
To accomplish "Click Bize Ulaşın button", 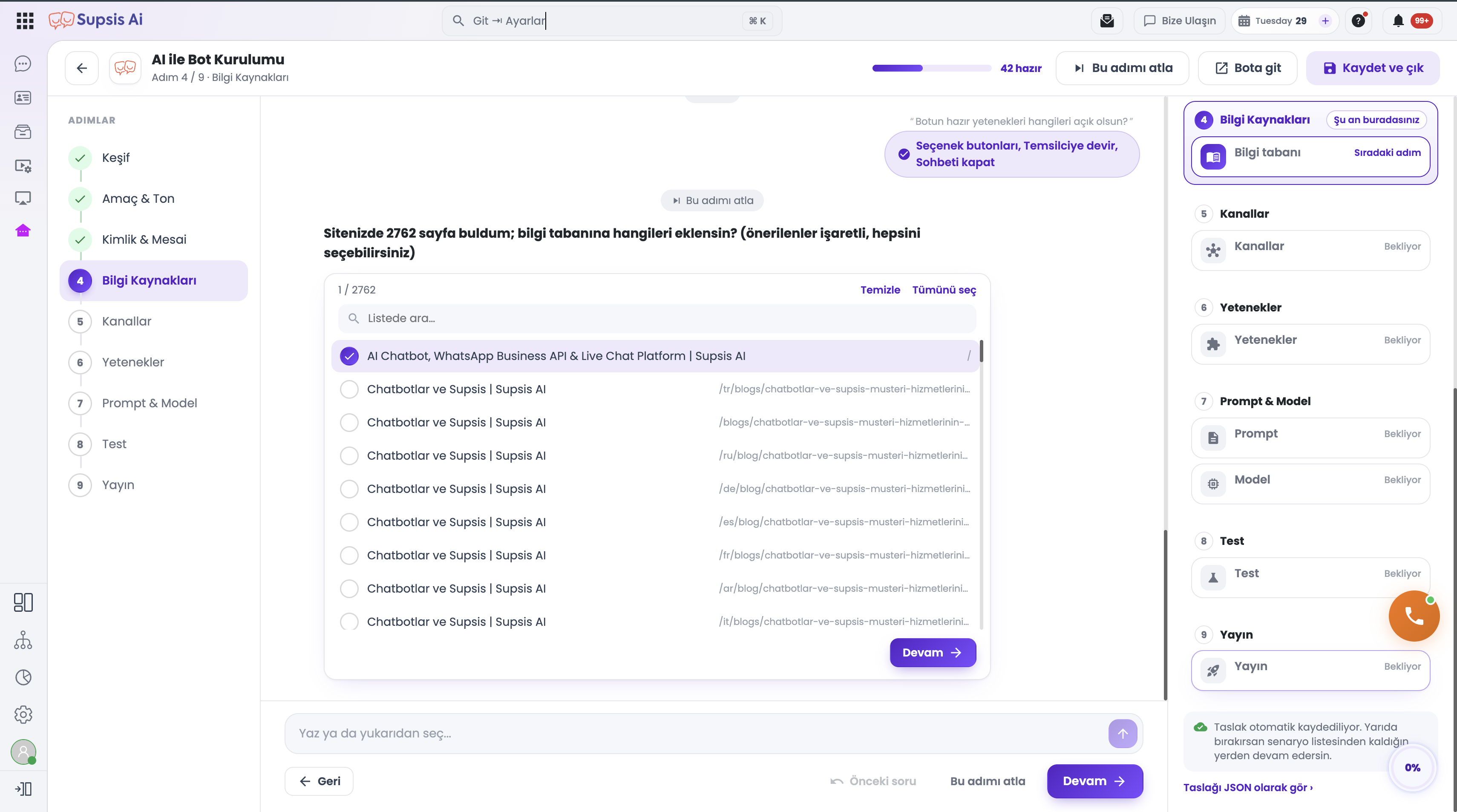I will (1179, 21).
